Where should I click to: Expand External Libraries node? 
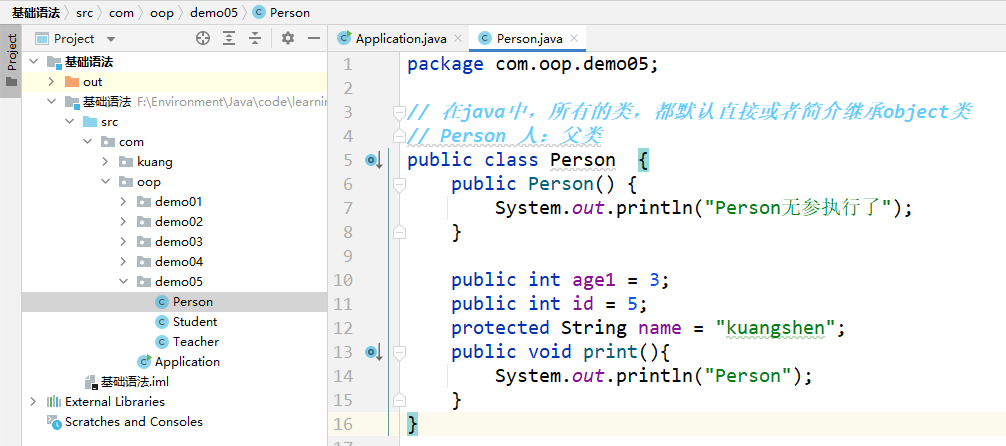coord(33,401)
